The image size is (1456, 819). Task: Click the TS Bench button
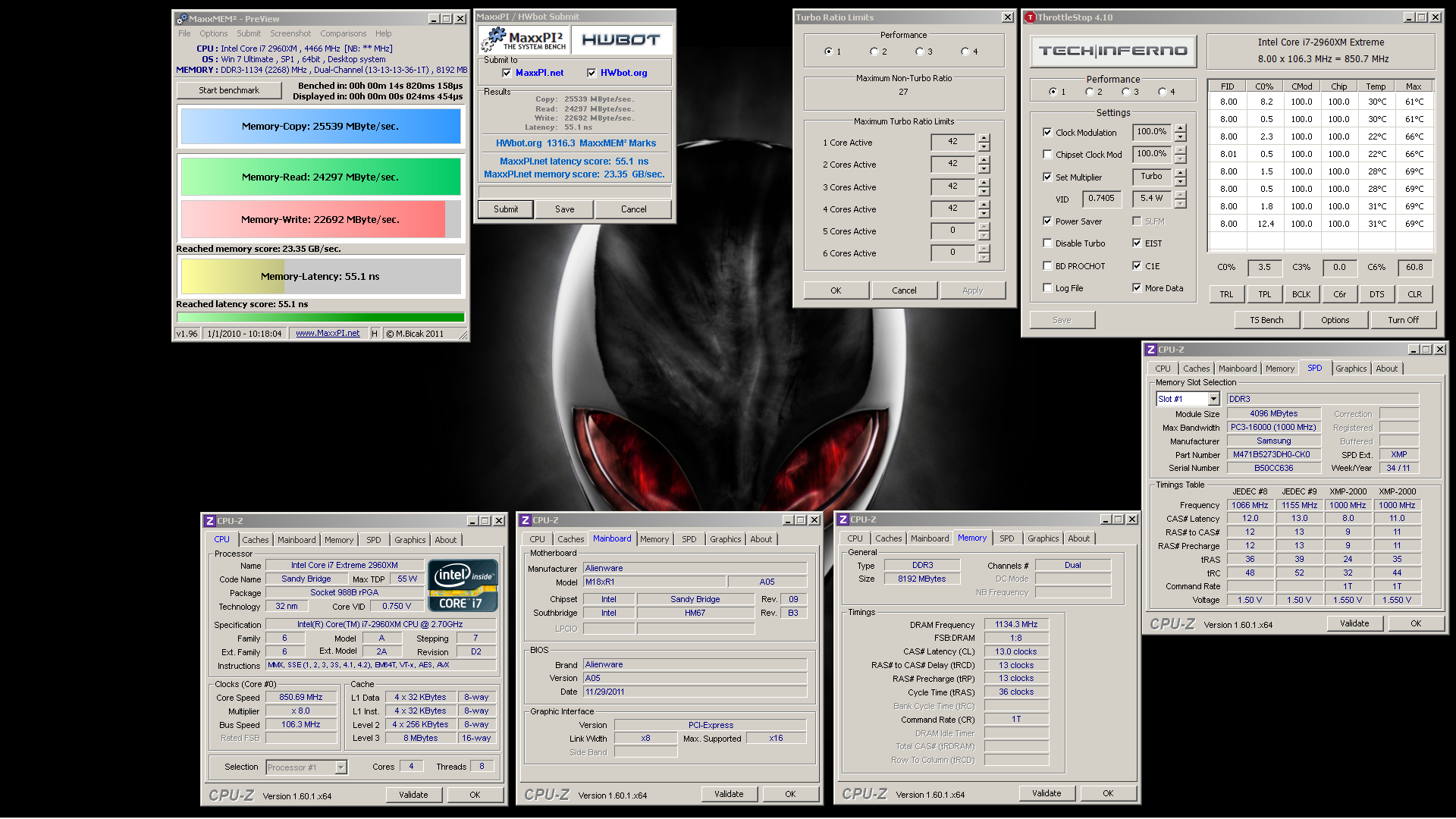click(1266, 320)
